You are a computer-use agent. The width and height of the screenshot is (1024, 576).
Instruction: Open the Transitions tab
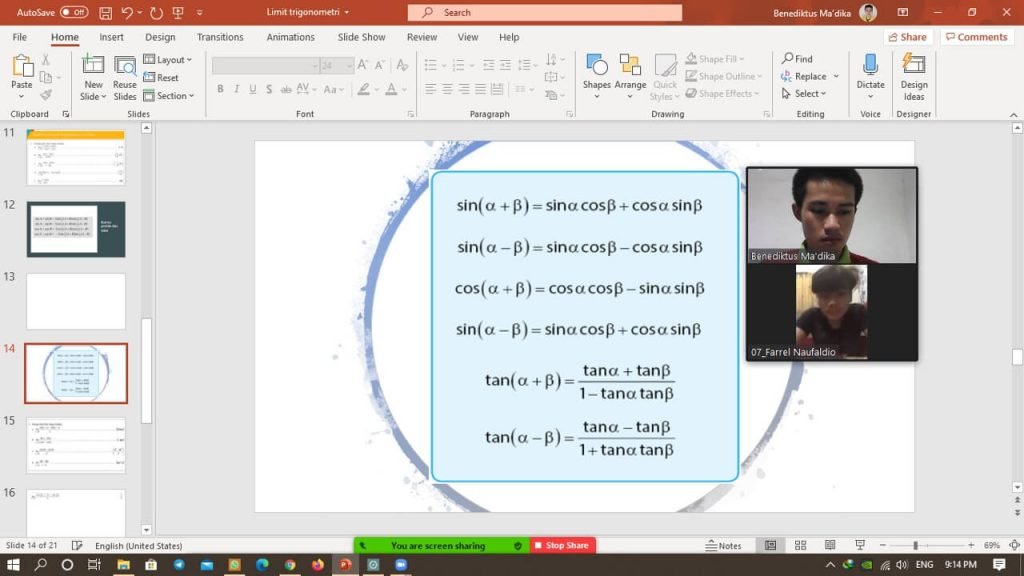pos(220,37)
